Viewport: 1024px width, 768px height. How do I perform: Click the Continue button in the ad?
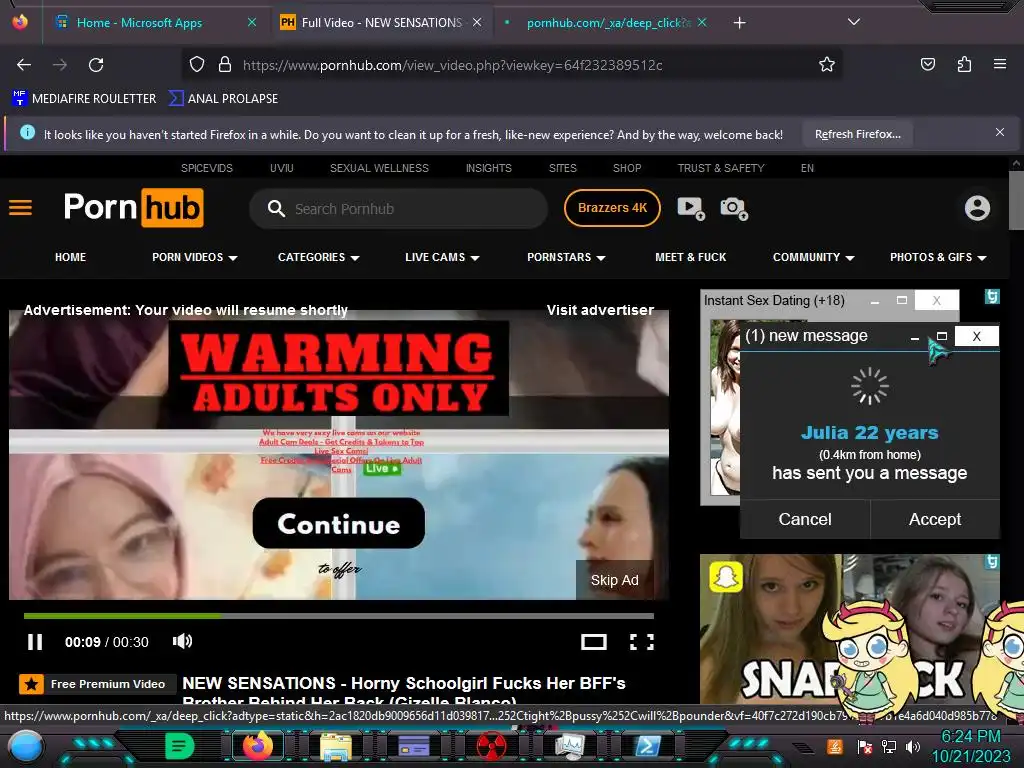(x=338, y=524)
